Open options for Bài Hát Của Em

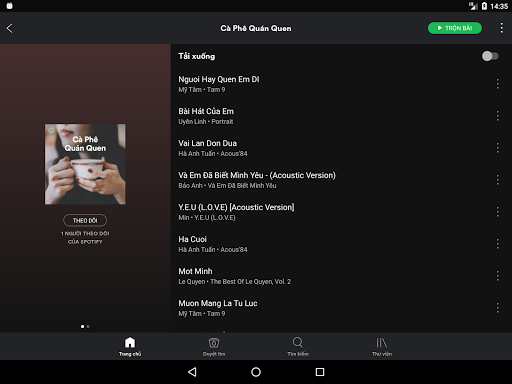click(x=498, y=116)
